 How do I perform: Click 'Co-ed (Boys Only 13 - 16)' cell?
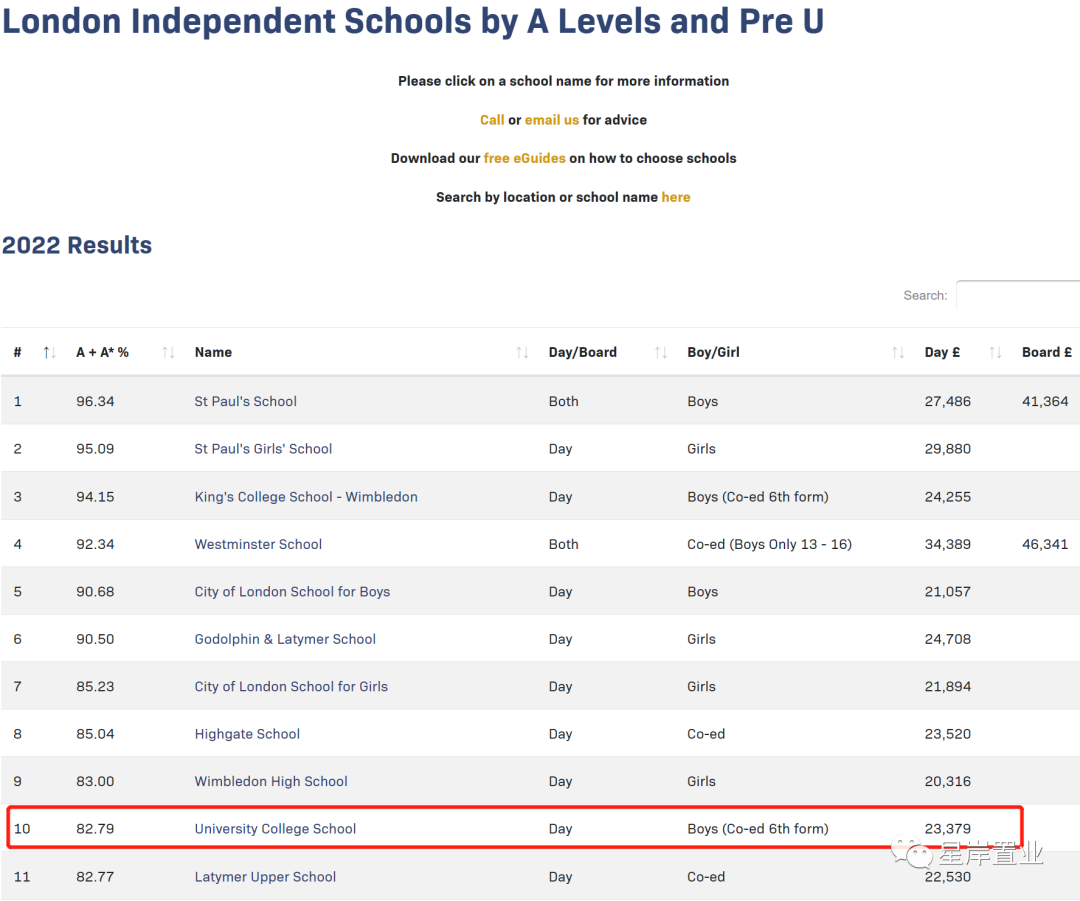coord(769,545)
